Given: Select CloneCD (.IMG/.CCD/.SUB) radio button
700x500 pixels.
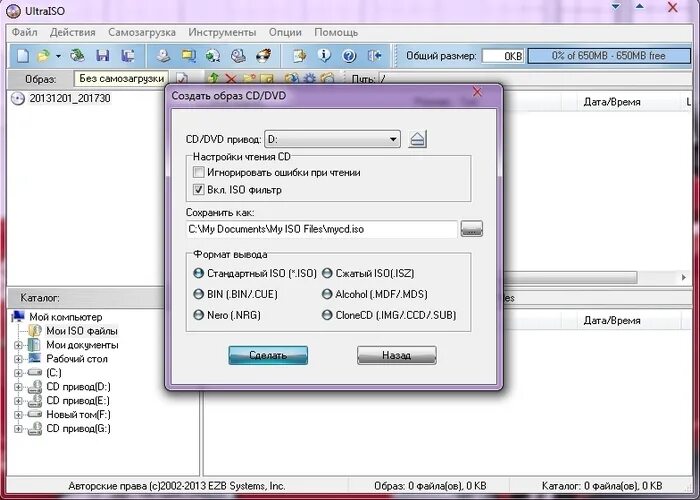Looking at the screenshot, I should tap(327, 315).
